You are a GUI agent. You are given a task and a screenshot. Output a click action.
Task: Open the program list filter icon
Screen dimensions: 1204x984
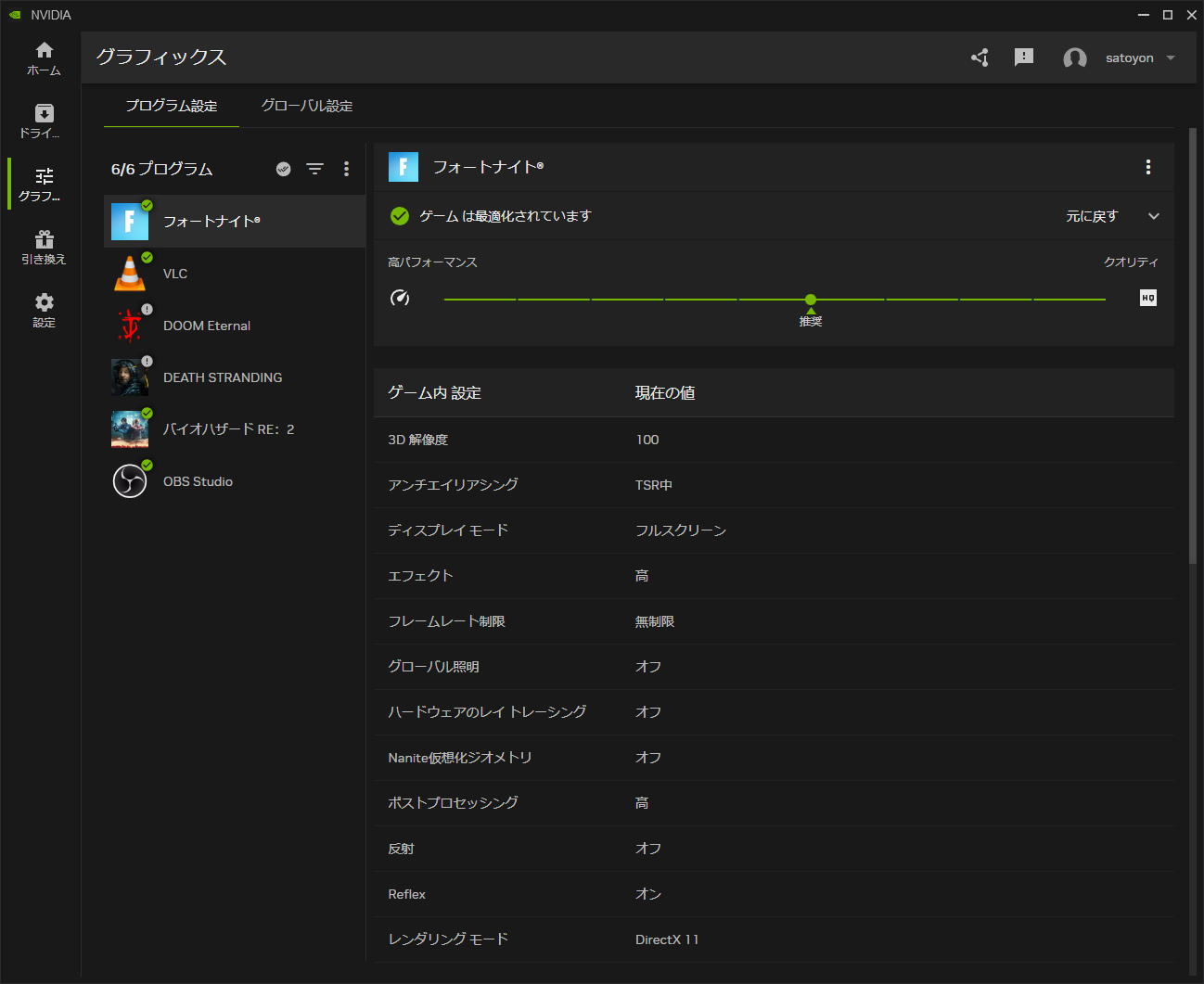pyautogui.click(x=315, y=169)
